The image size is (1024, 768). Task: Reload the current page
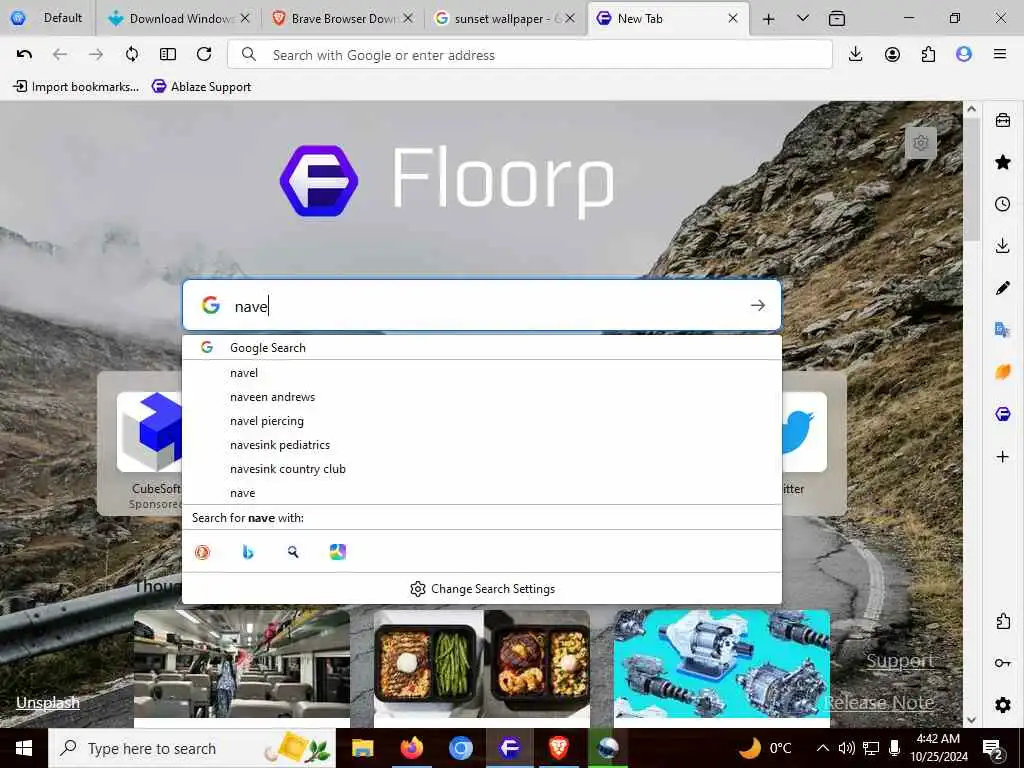click(204, 54)
